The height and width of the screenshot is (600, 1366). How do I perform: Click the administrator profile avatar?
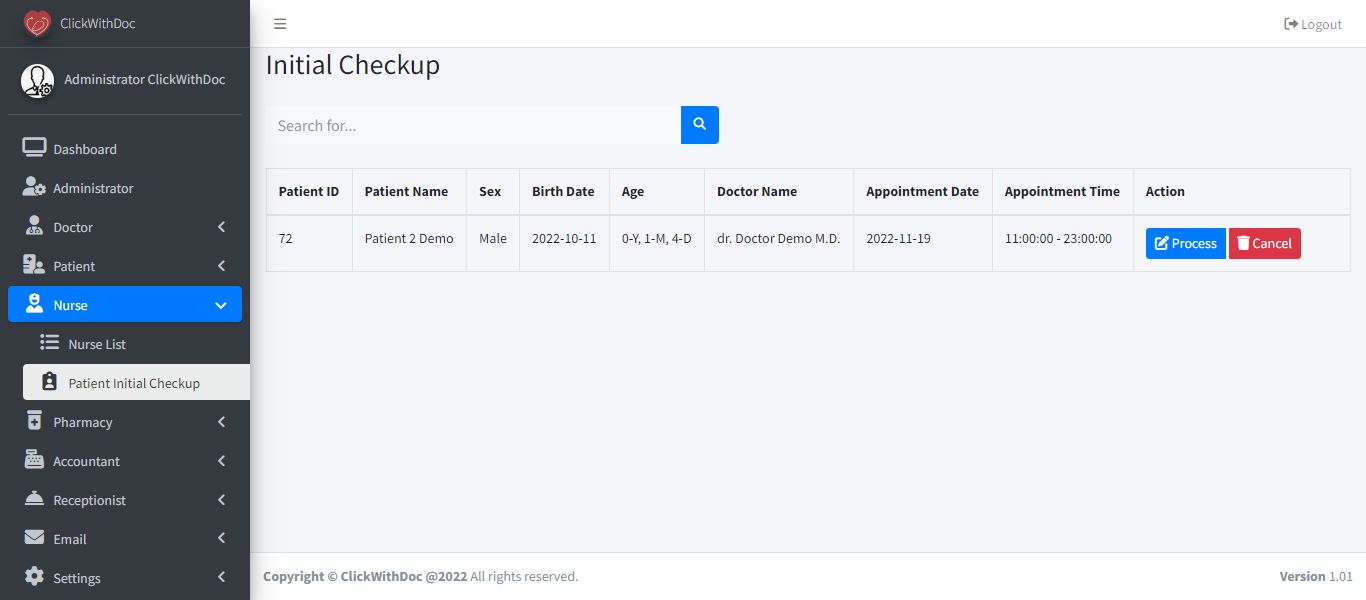38,81
